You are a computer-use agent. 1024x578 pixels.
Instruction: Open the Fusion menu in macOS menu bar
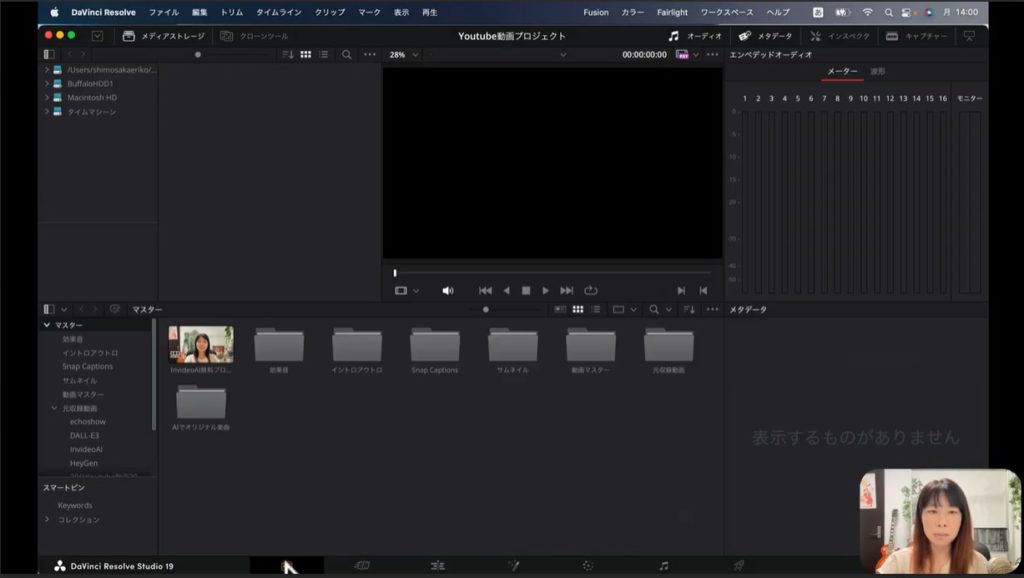[596, 12]
